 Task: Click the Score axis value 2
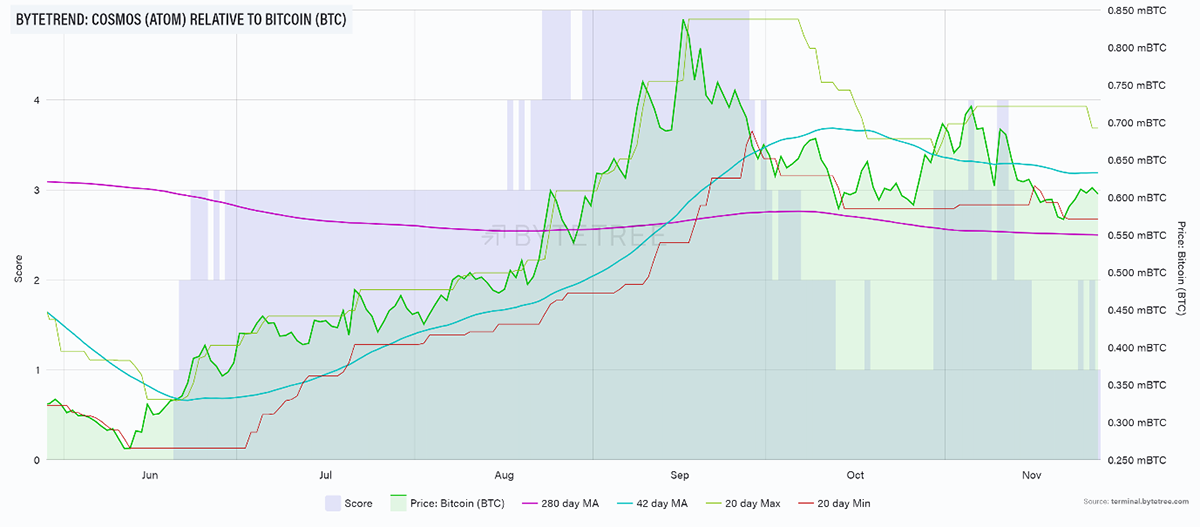click(x=37, y=280)
